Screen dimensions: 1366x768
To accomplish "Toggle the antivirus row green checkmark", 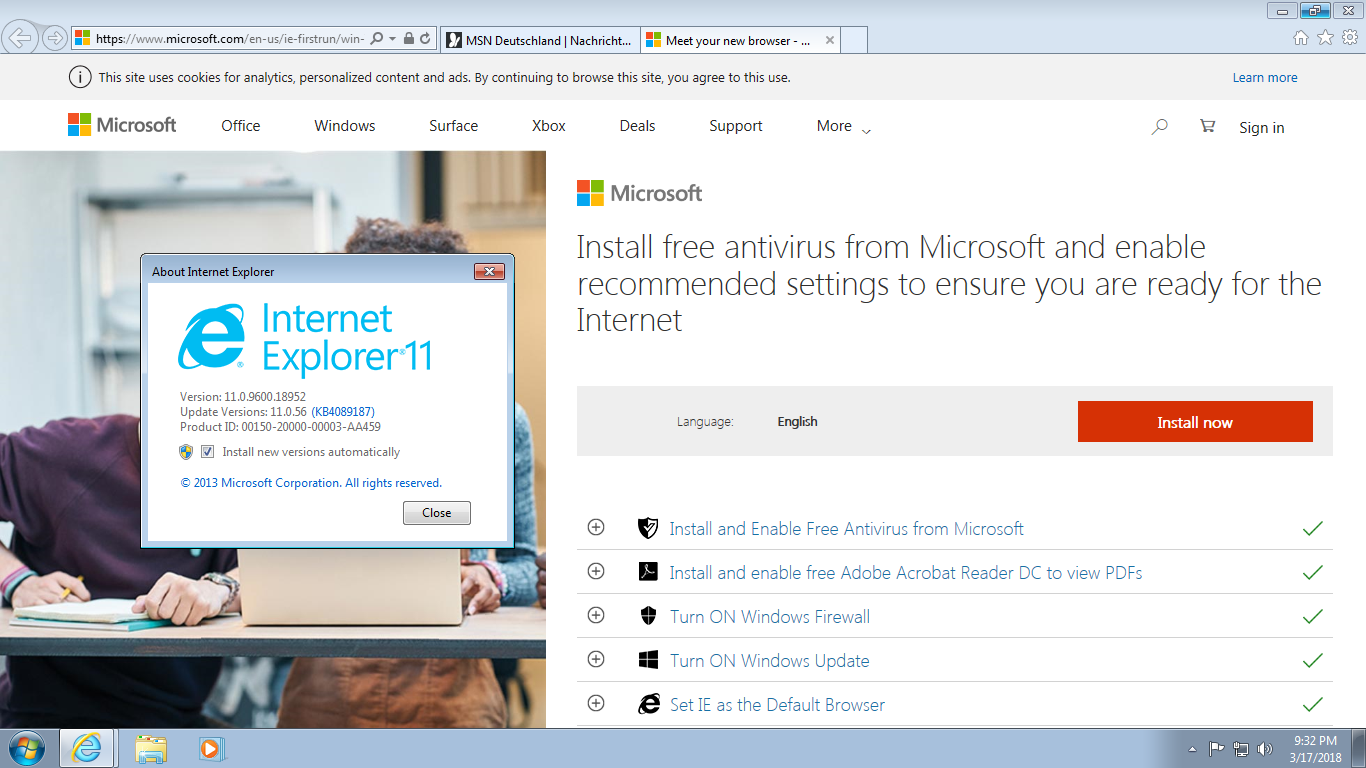I will [1312, 528].
